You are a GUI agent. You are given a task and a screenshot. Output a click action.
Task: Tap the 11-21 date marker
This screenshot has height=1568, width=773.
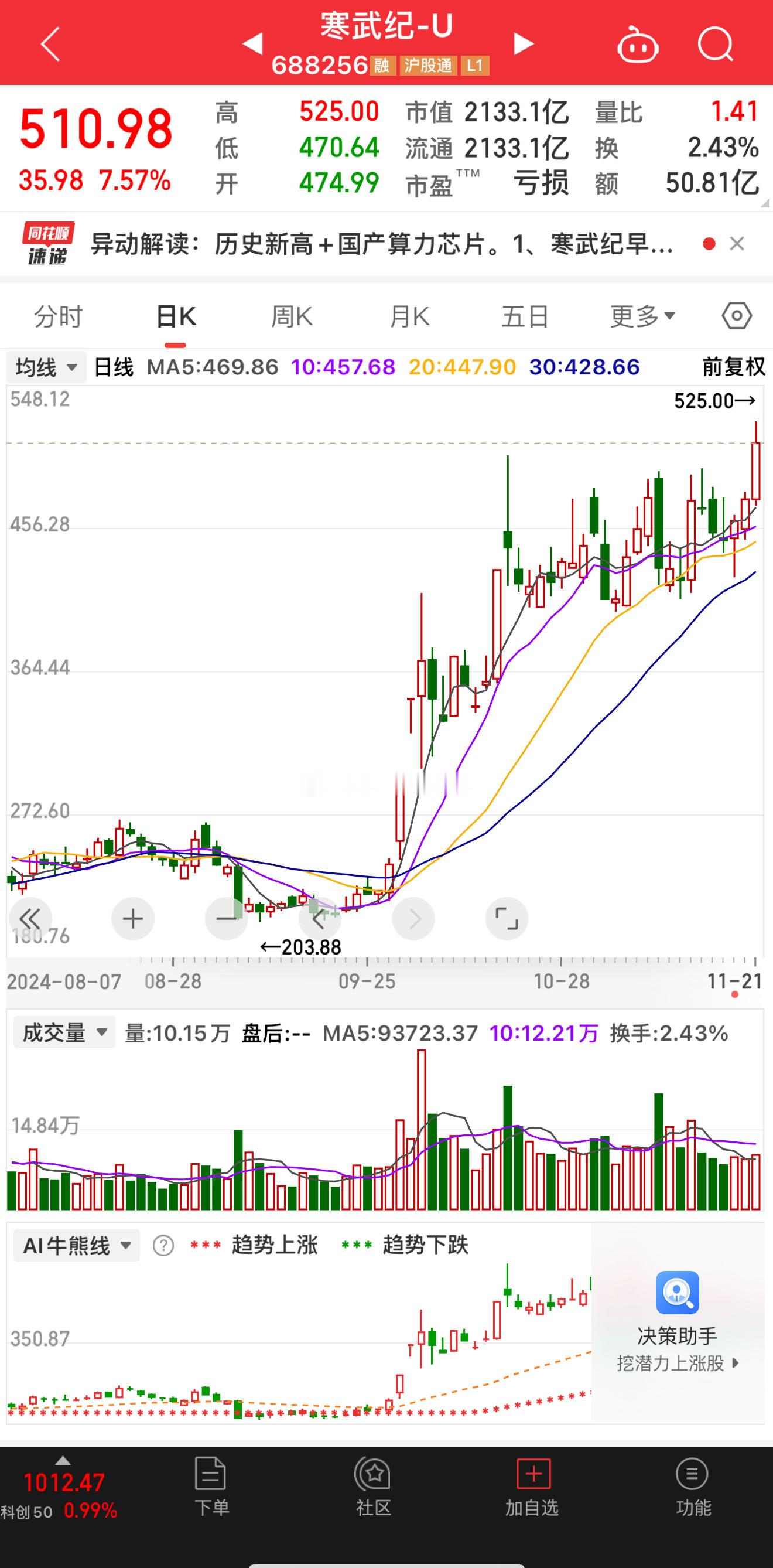tap(736, 981)
